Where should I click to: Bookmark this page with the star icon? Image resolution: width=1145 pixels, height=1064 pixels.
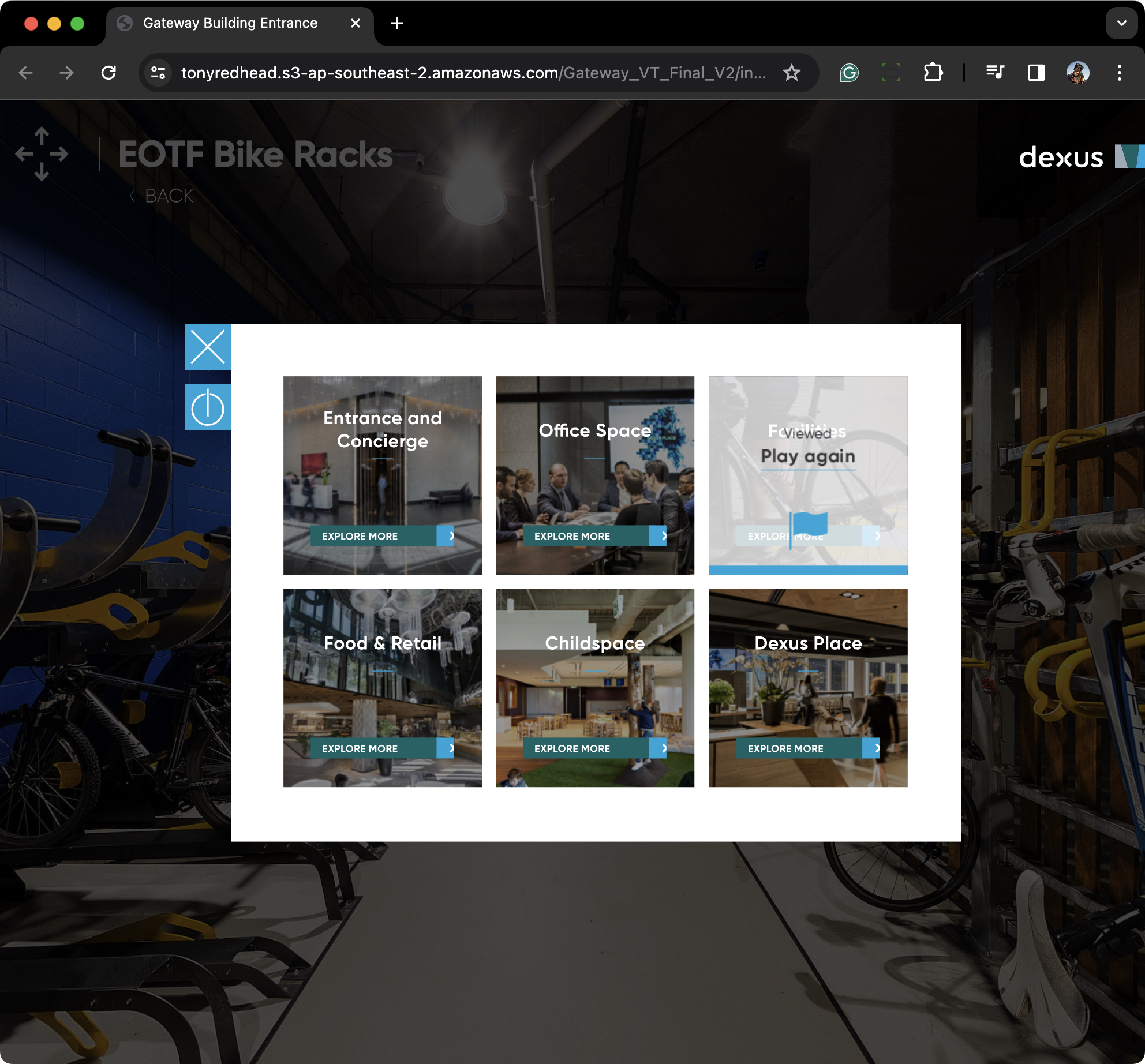pyautogui.click(x=792, y=73)
